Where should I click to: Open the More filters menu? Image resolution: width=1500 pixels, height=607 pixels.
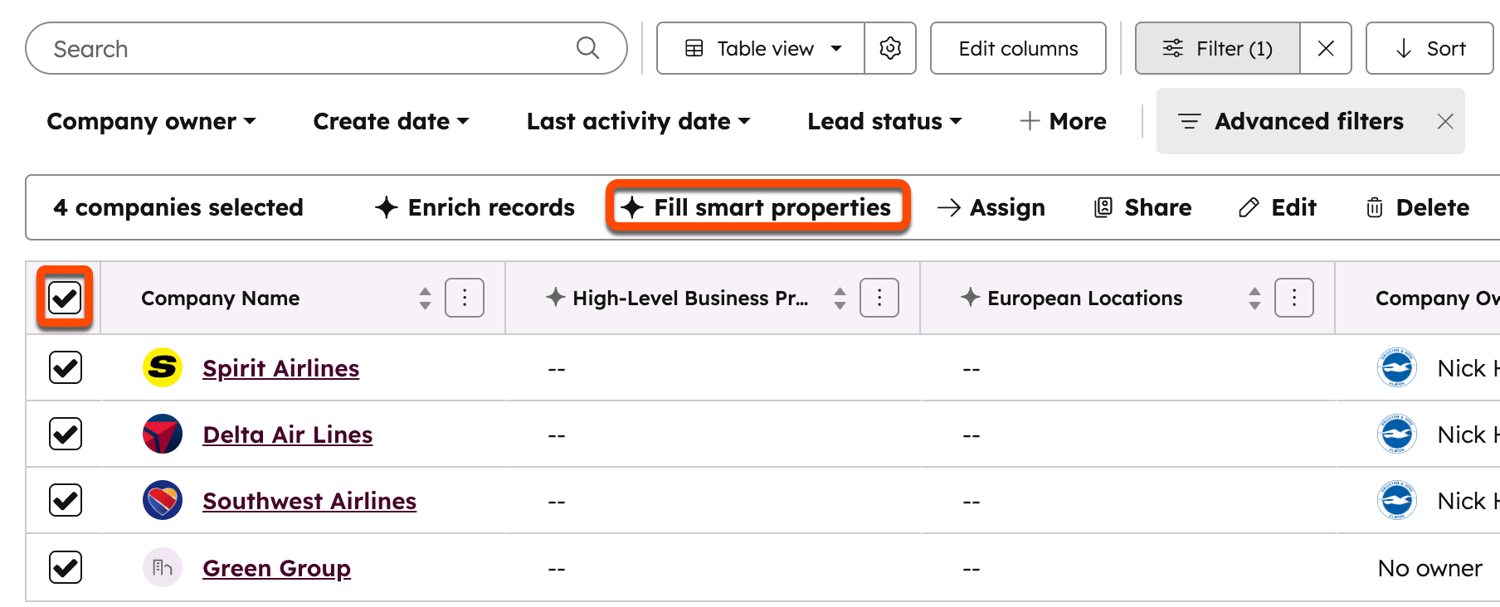(1063, 121)
